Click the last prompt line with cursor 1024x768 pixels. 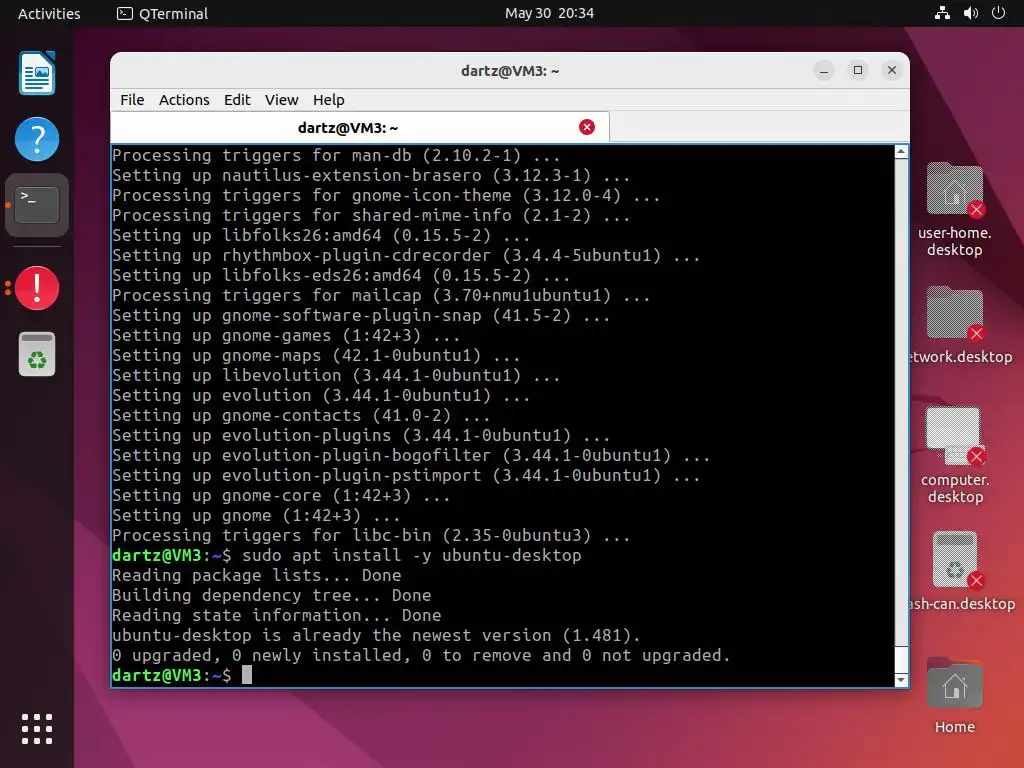click(x=182, y=675)
